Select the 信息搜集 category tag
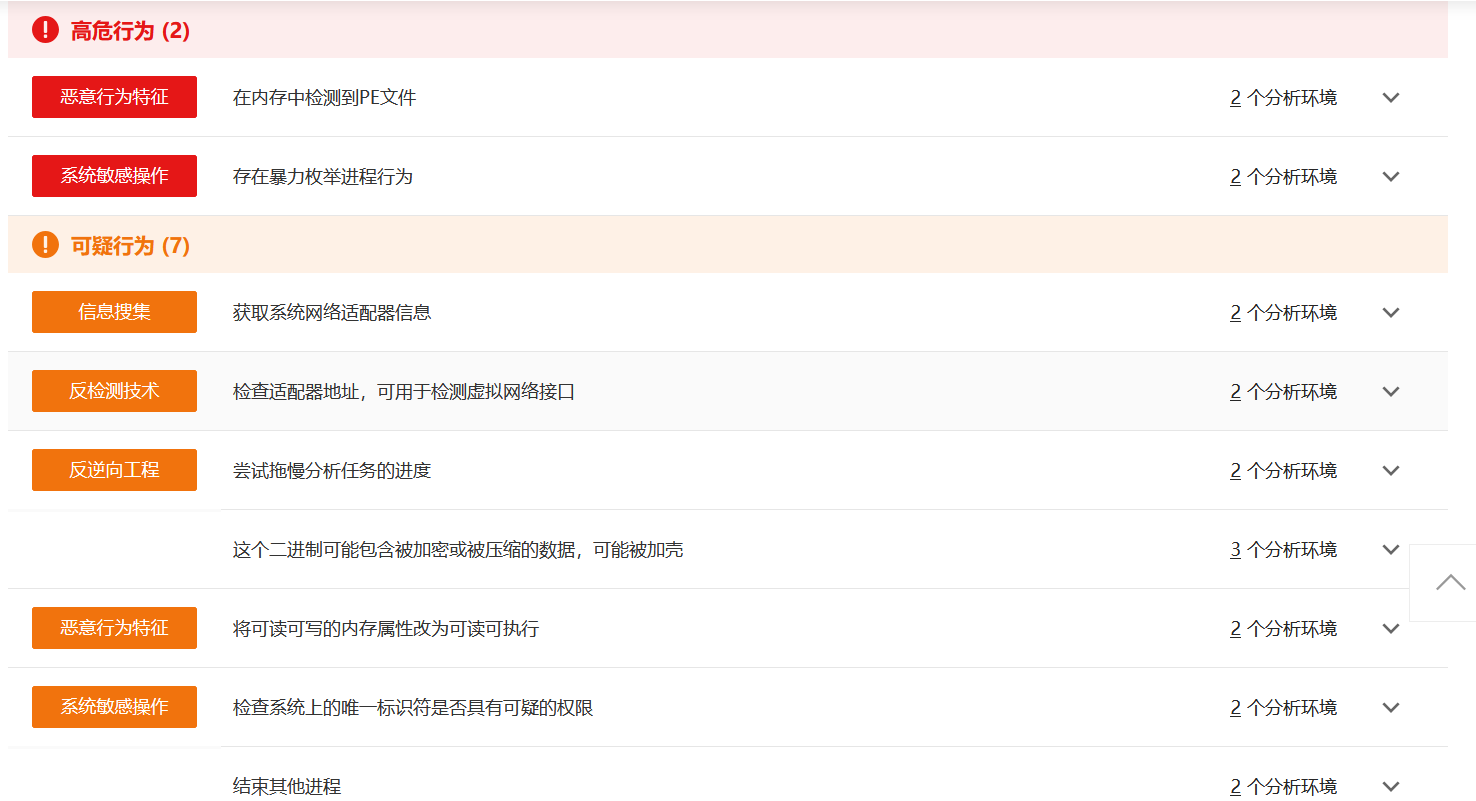The height and width of the screenshot is (801, 1476). click(114, 312)
